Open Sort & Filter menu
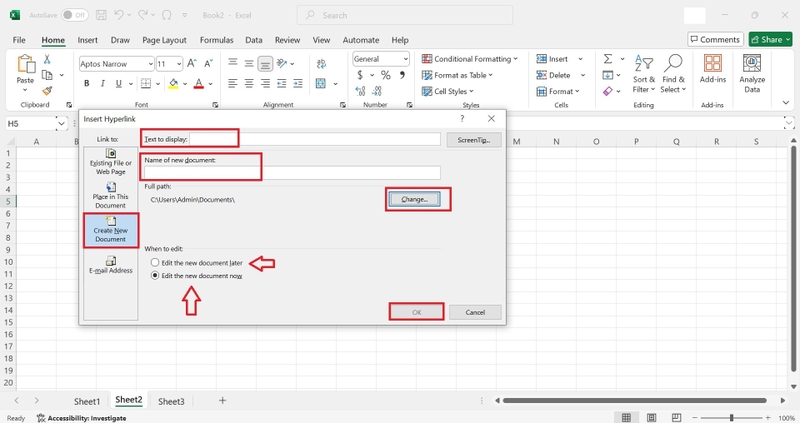 (x=644, y=74)
